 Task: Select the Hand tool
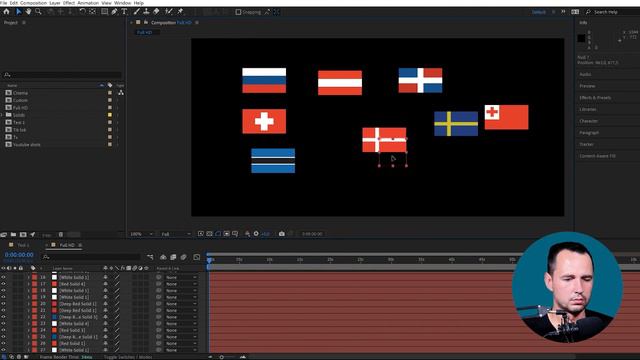[28, 12]
